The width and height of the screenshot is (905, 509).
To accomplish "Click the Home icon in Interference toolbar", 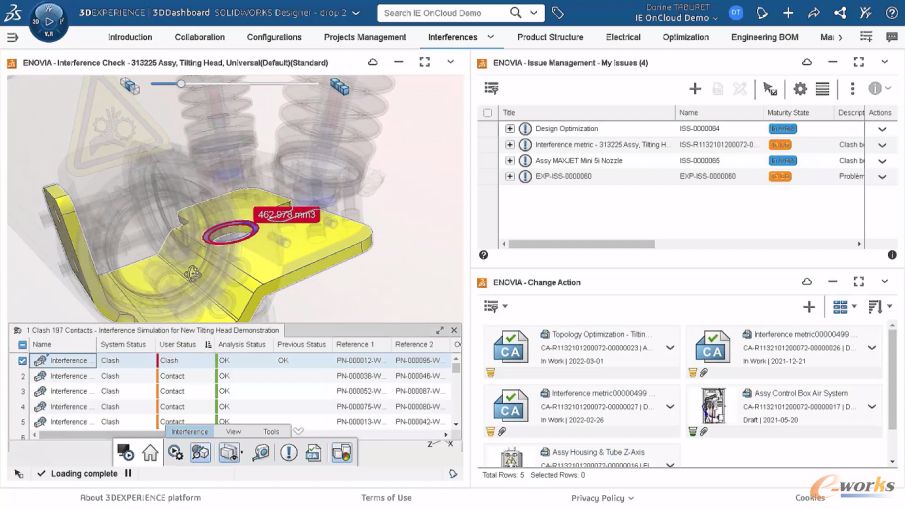I will [150, 453].
